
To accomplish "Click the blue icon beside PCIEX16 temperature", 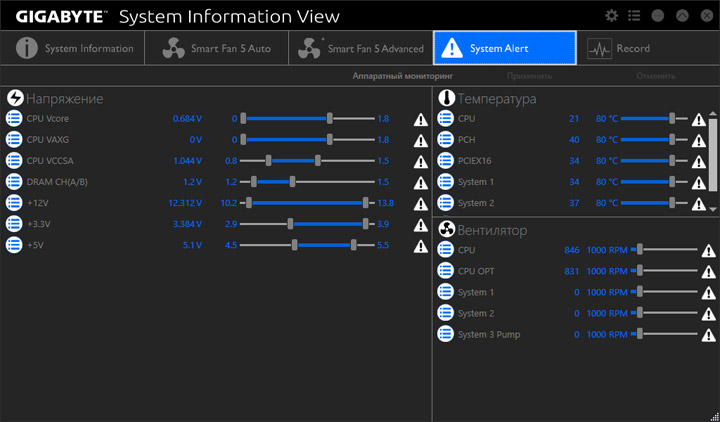I will click(x=446, y=160).
